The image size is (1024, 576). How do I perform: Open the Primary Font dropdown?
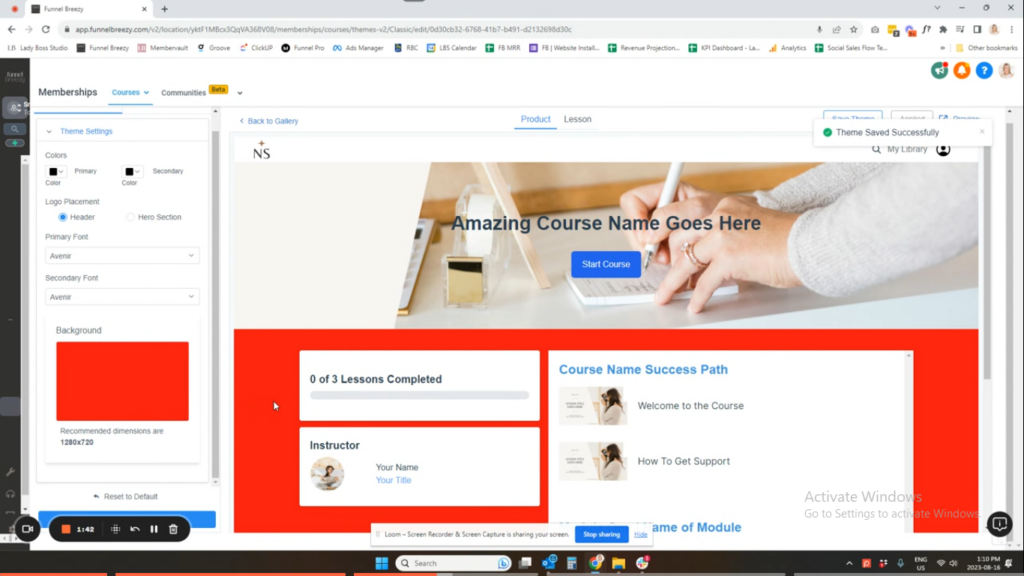click(x=122, y=256)
